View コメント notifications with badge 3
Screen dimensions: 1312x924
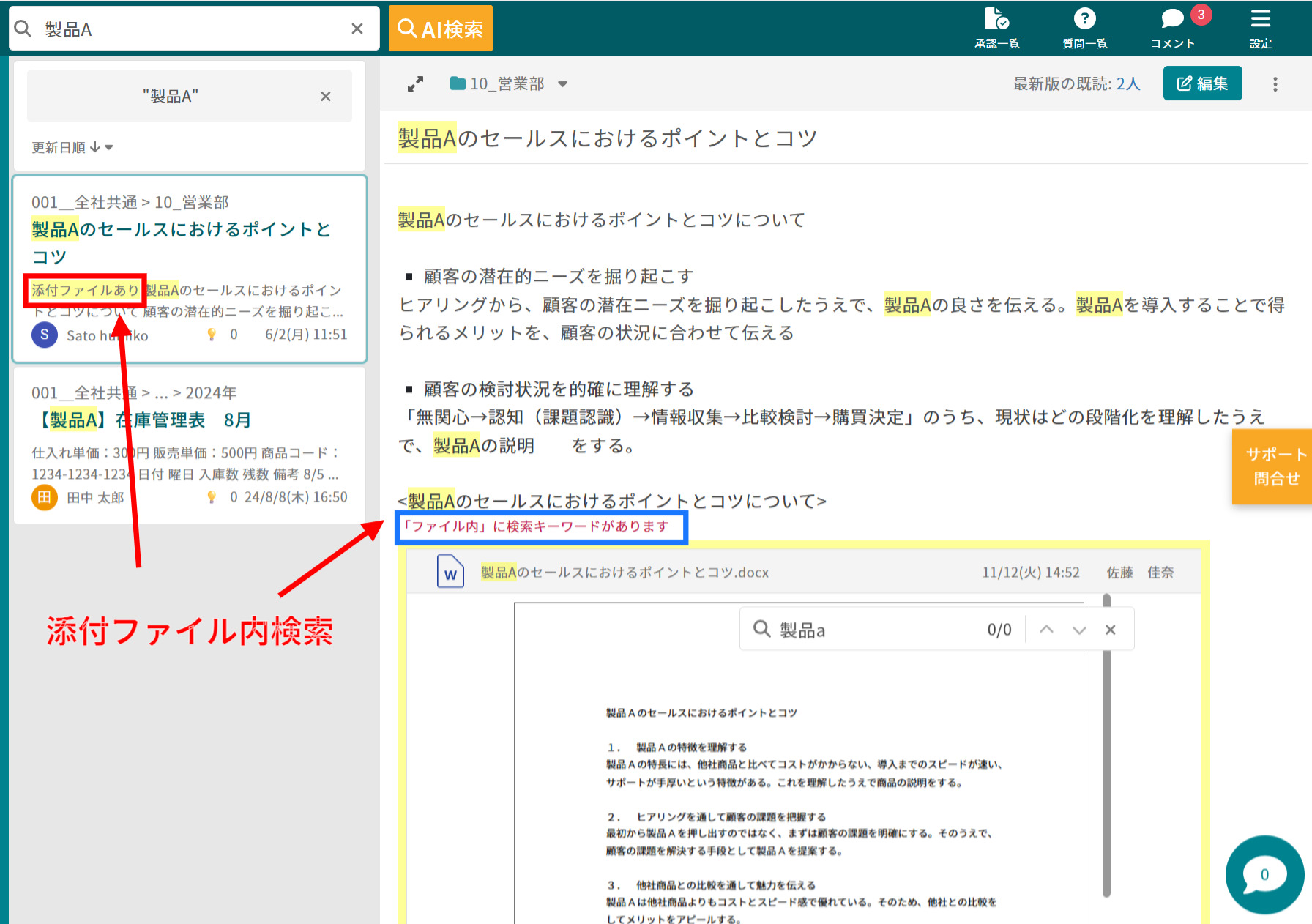pyautogui.click(x=1171, y=26)
